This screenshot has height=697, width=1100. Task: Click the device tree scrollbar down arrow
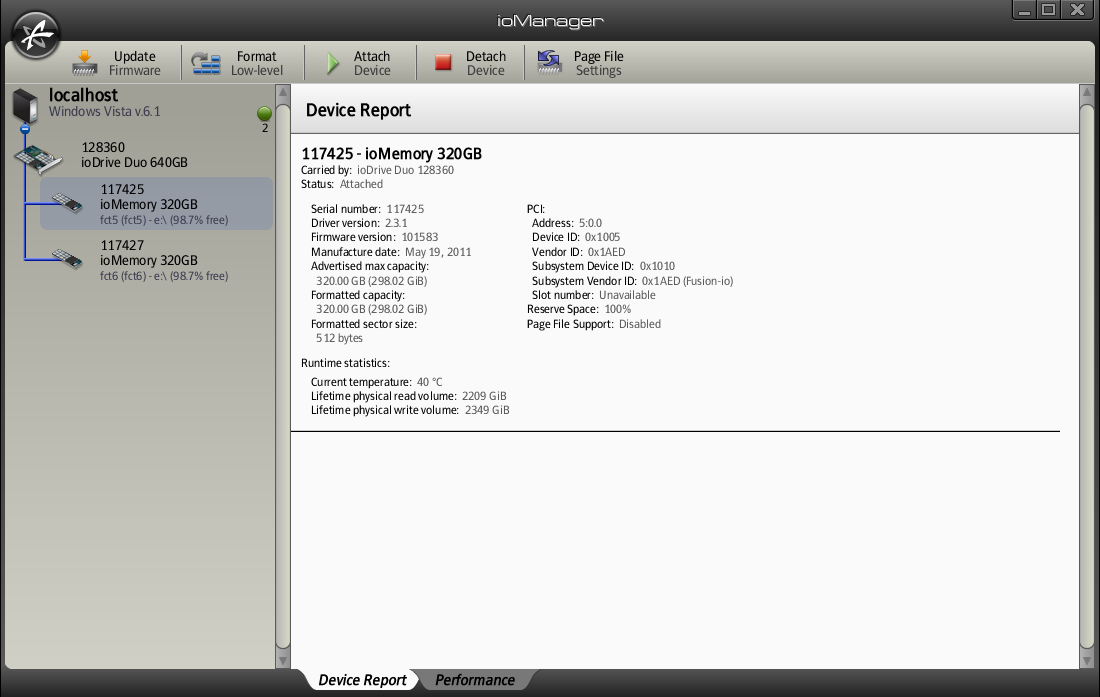[283, 659]
